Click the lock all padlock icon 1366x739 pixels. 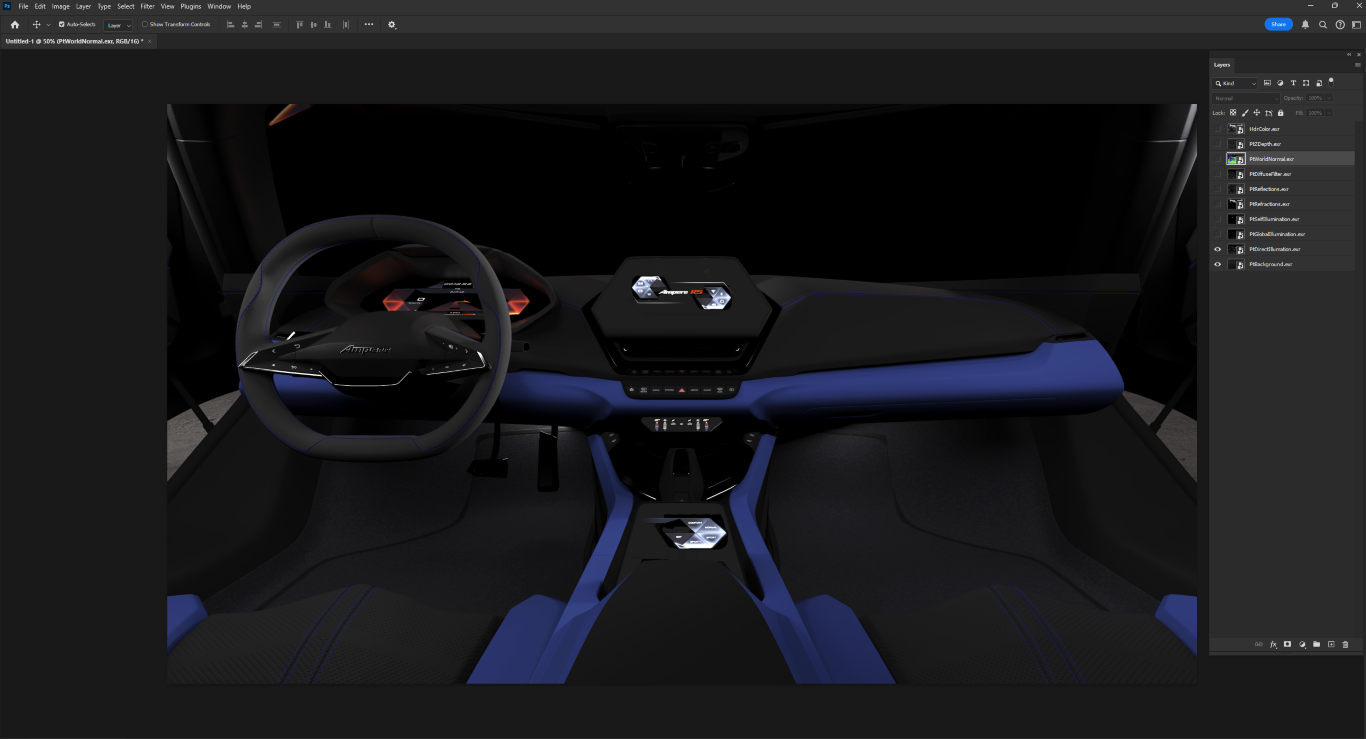1280,113
